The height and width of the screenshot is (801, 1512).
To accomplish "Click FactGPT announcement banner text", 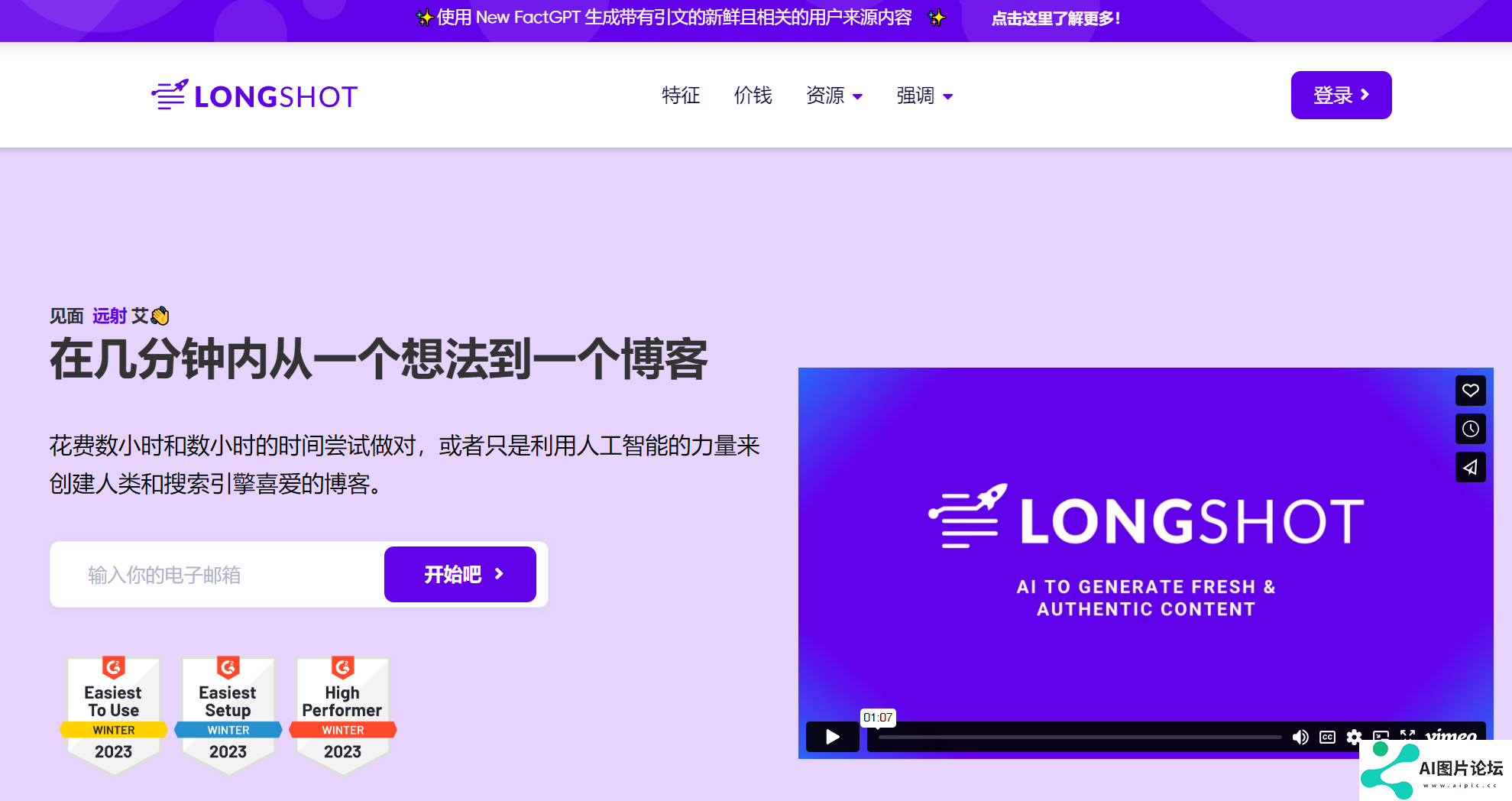I will coord(674,18).
